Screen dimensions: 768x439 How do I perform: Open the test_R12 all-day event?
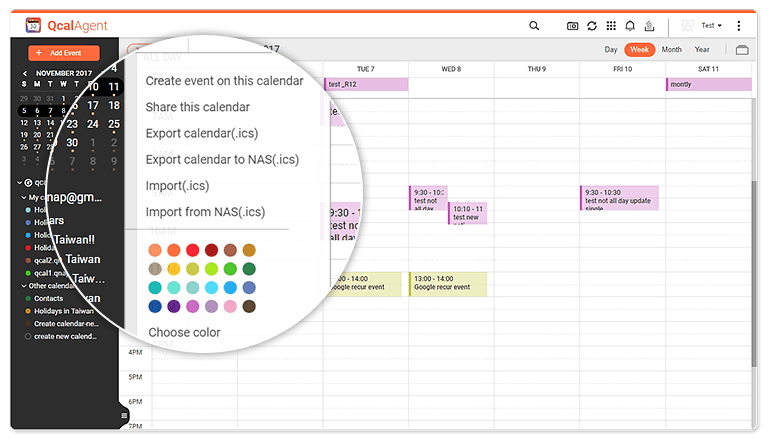point(366,84)
